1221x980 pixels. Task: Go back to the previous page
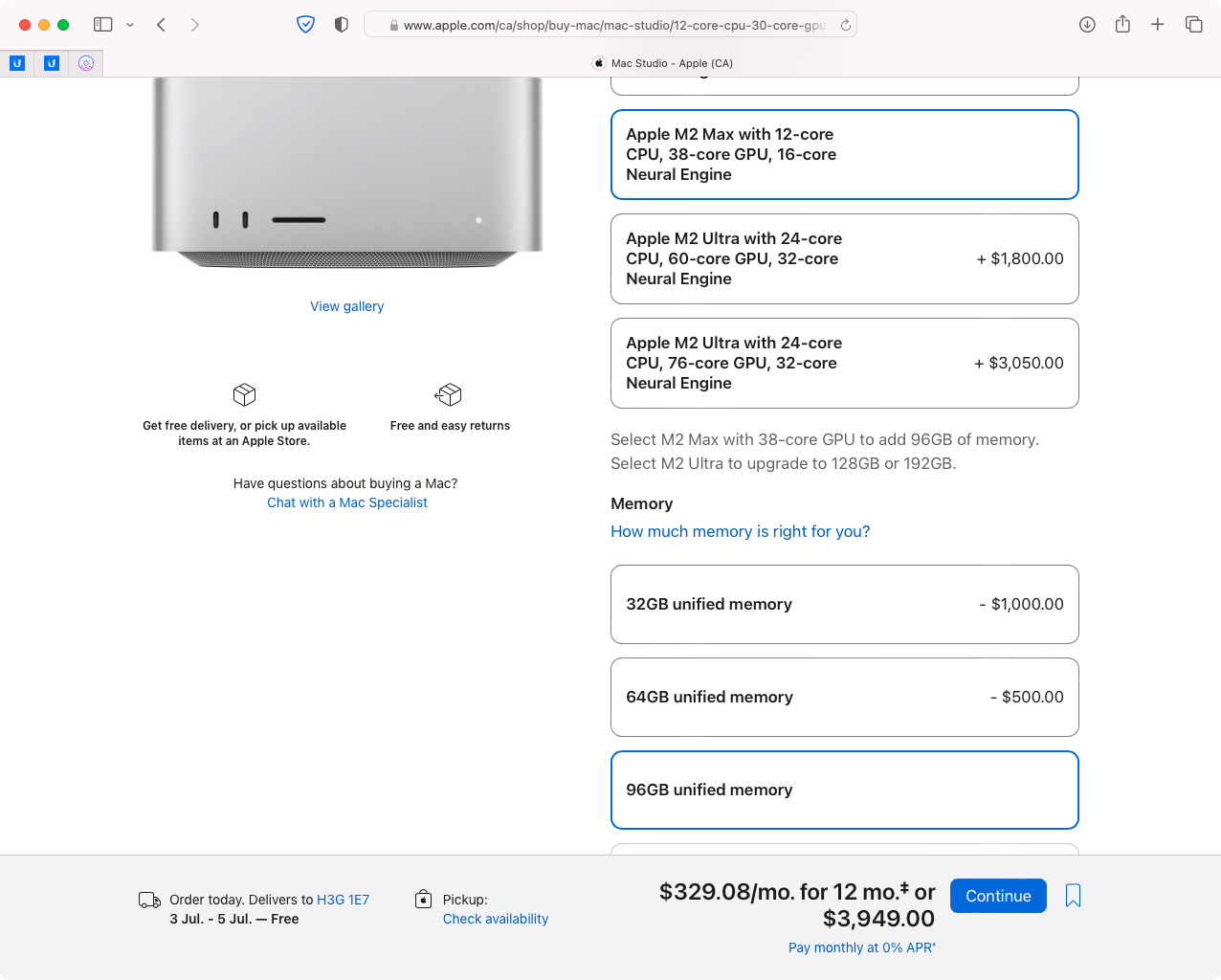tap(161, 25)
